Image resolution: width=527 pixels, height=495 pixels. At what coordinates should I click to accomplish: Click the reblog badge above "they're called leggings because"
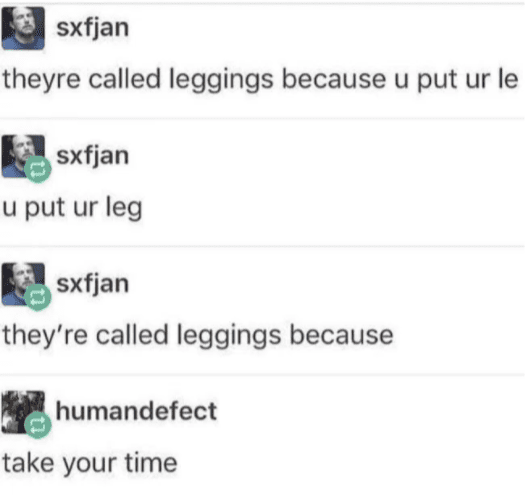tap(38, 297)
